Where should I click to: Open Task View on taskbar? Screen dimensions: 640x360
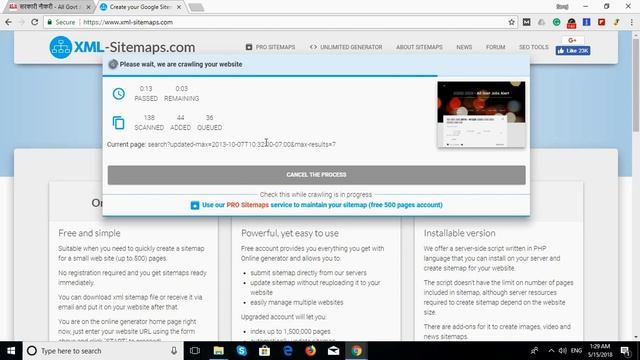tap(195, 351)
